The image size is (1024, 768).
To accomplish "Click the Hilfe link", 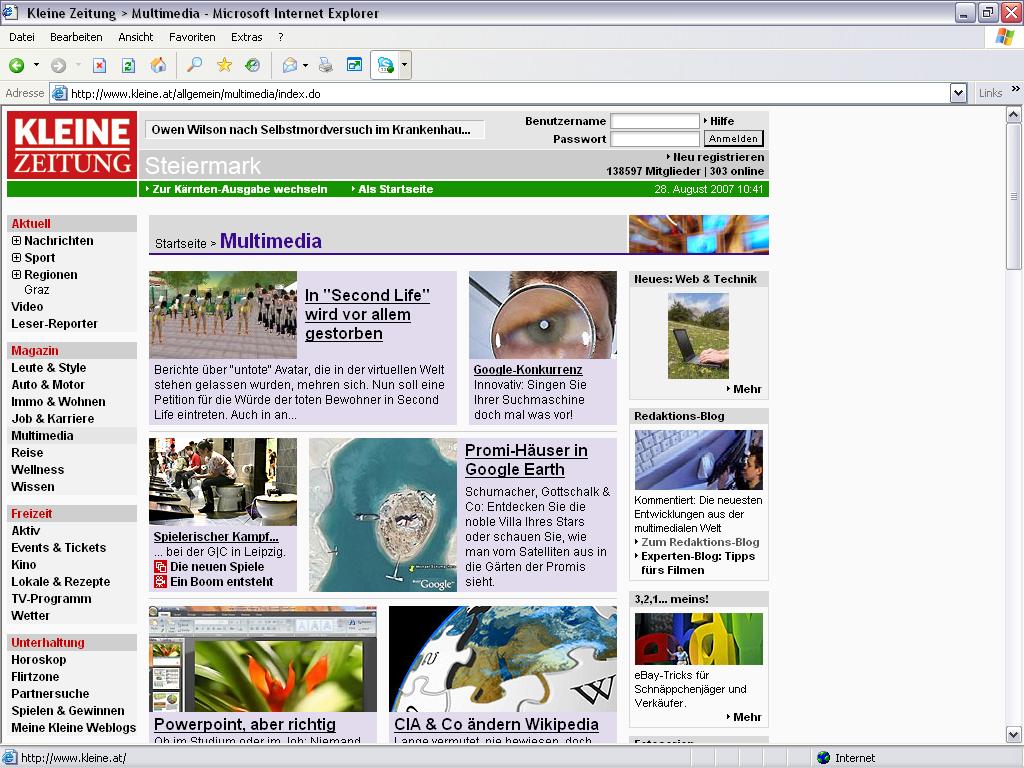I will (722, 121).
